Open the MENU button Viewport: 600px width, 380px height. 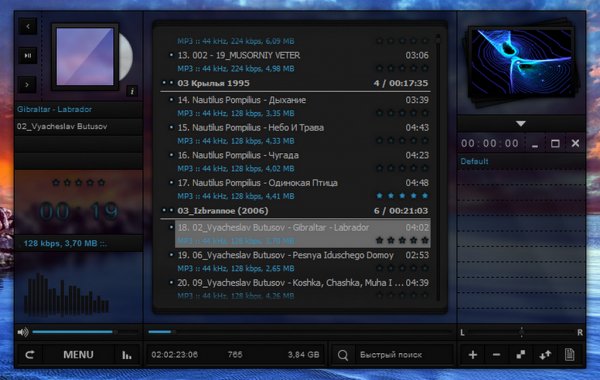pos(78,355)
